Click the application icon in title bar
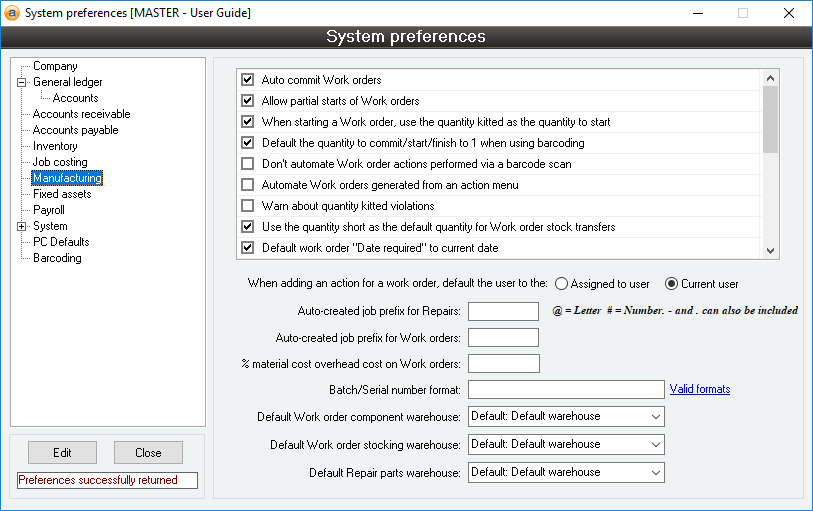Screen dimensions: 813x511 [x=12, y=13]
